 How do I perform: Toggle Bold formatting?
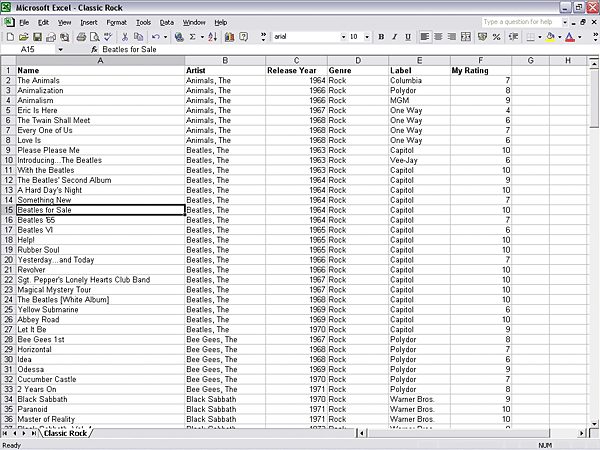coord(381,37)
